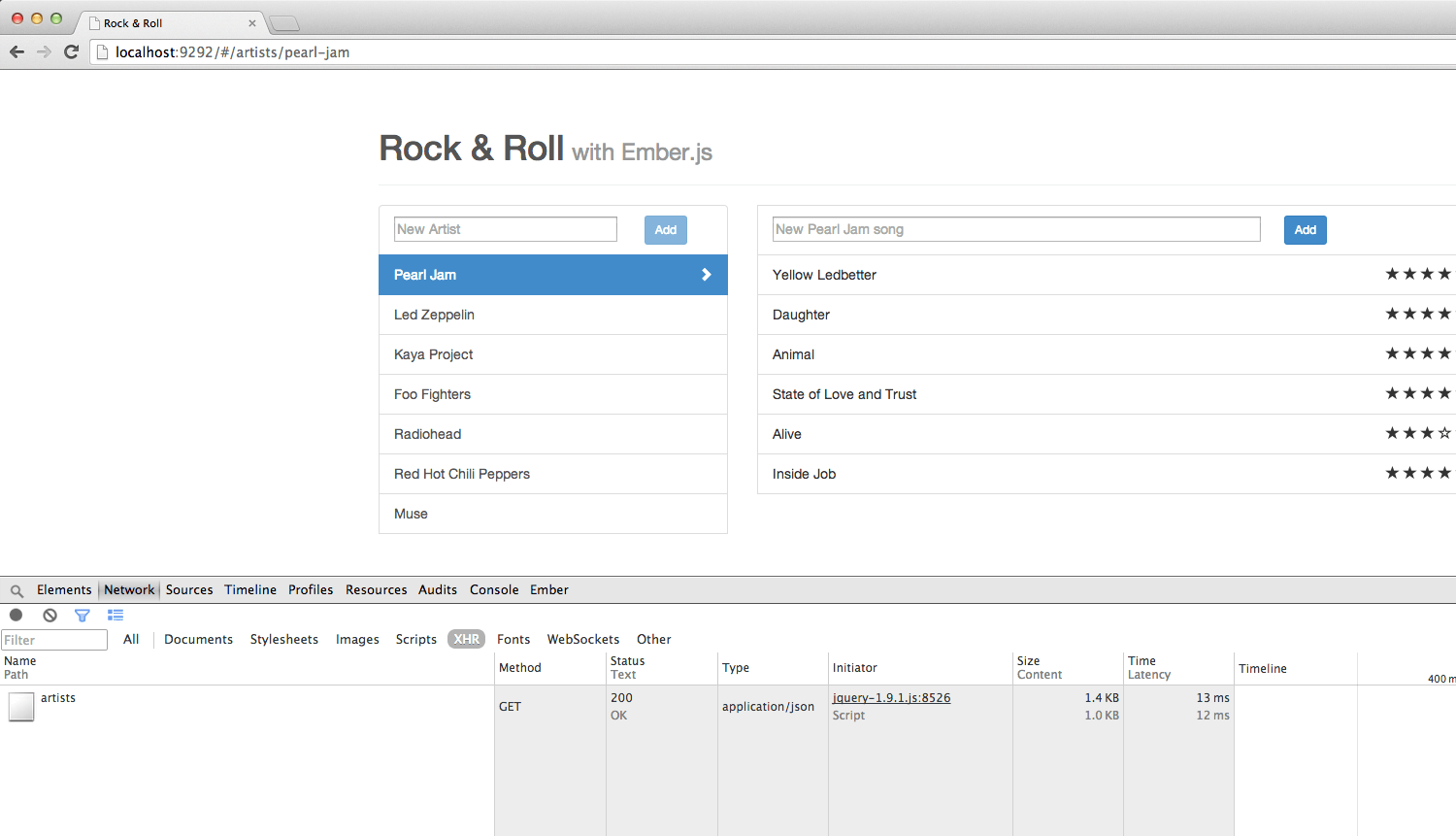The image size is (1456, 836).
Task: Switch to the Console tab
Action: click(x=494, y=589)
